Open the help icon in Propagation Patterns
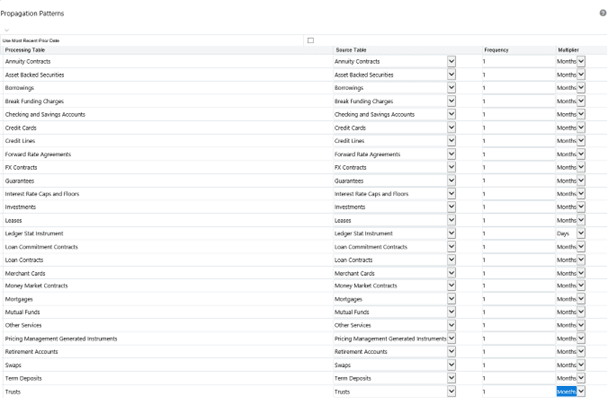The image size is (608, 405). [x=603, y=13]
